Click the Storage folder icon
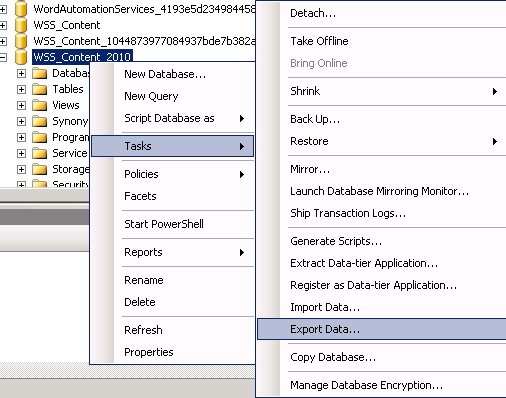This screenshot has height=398, width=506. (x=40, y=169)
